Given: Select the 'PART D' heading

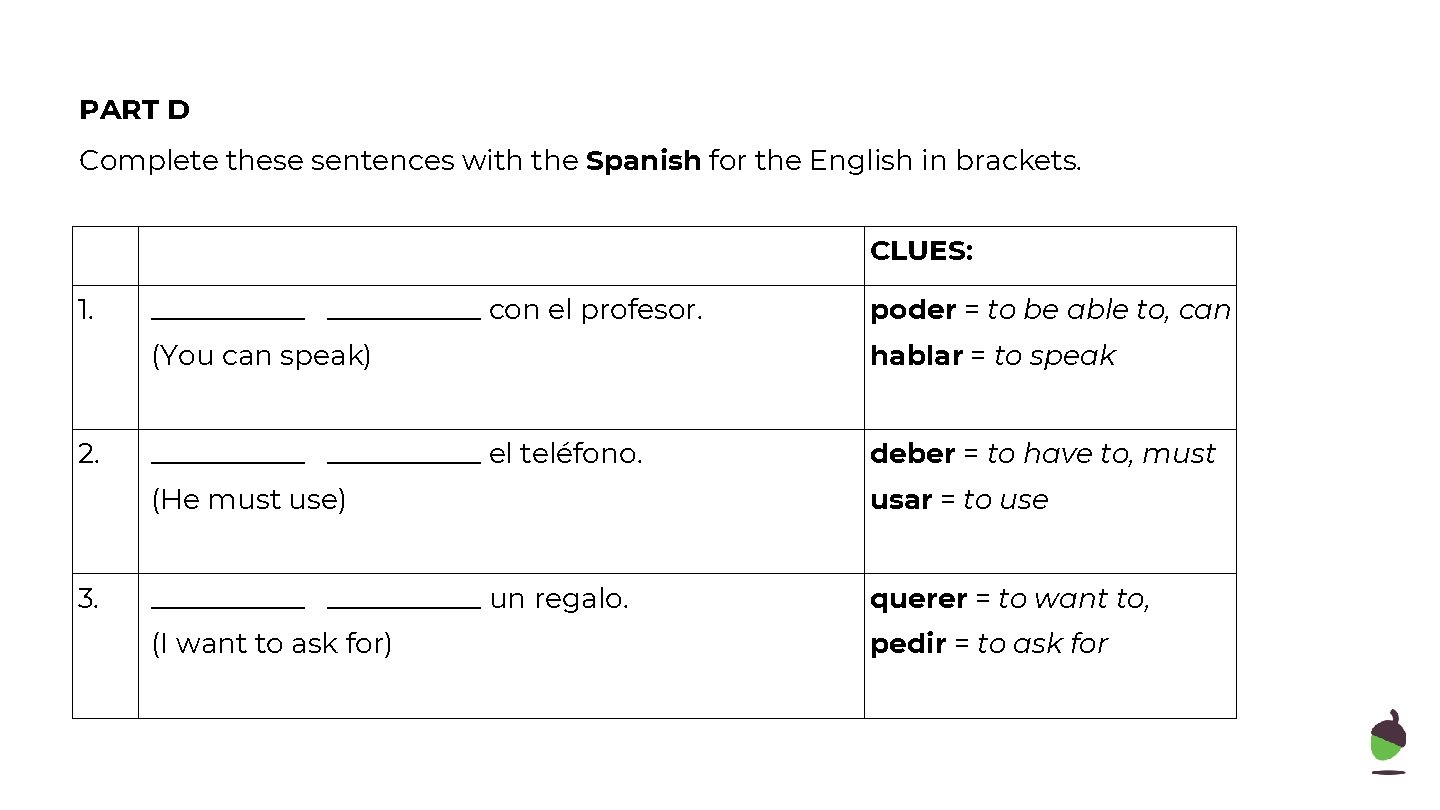Looking at the screenshot, I should (134, 110).
